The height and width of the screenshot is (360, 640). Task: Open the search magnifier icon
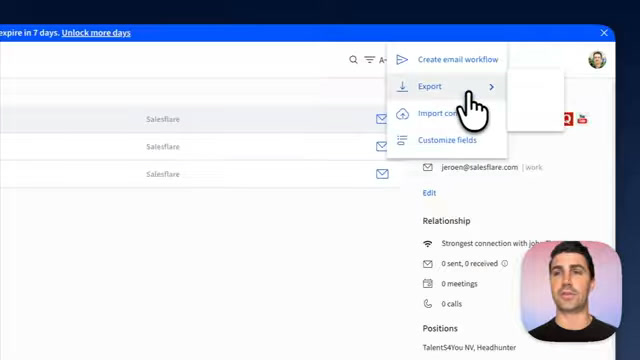coord(353,60)
